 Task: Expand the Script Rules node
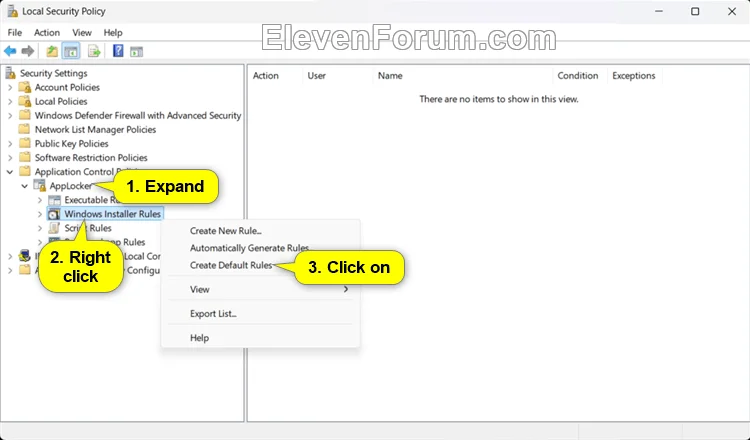(x=40, y=228)
